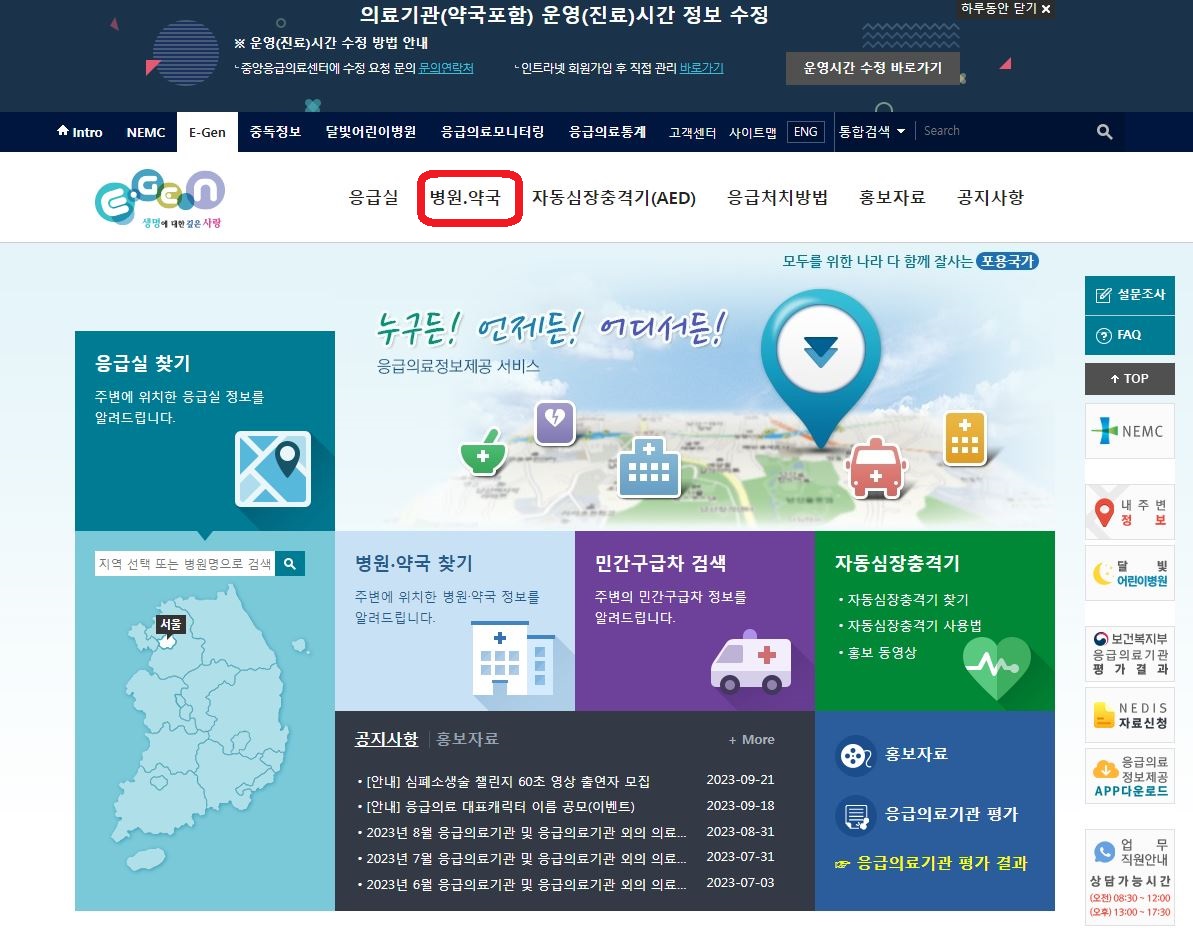Open the 병원.약국 menu item
Screen dimensions: 1193x931
point(468,197)
